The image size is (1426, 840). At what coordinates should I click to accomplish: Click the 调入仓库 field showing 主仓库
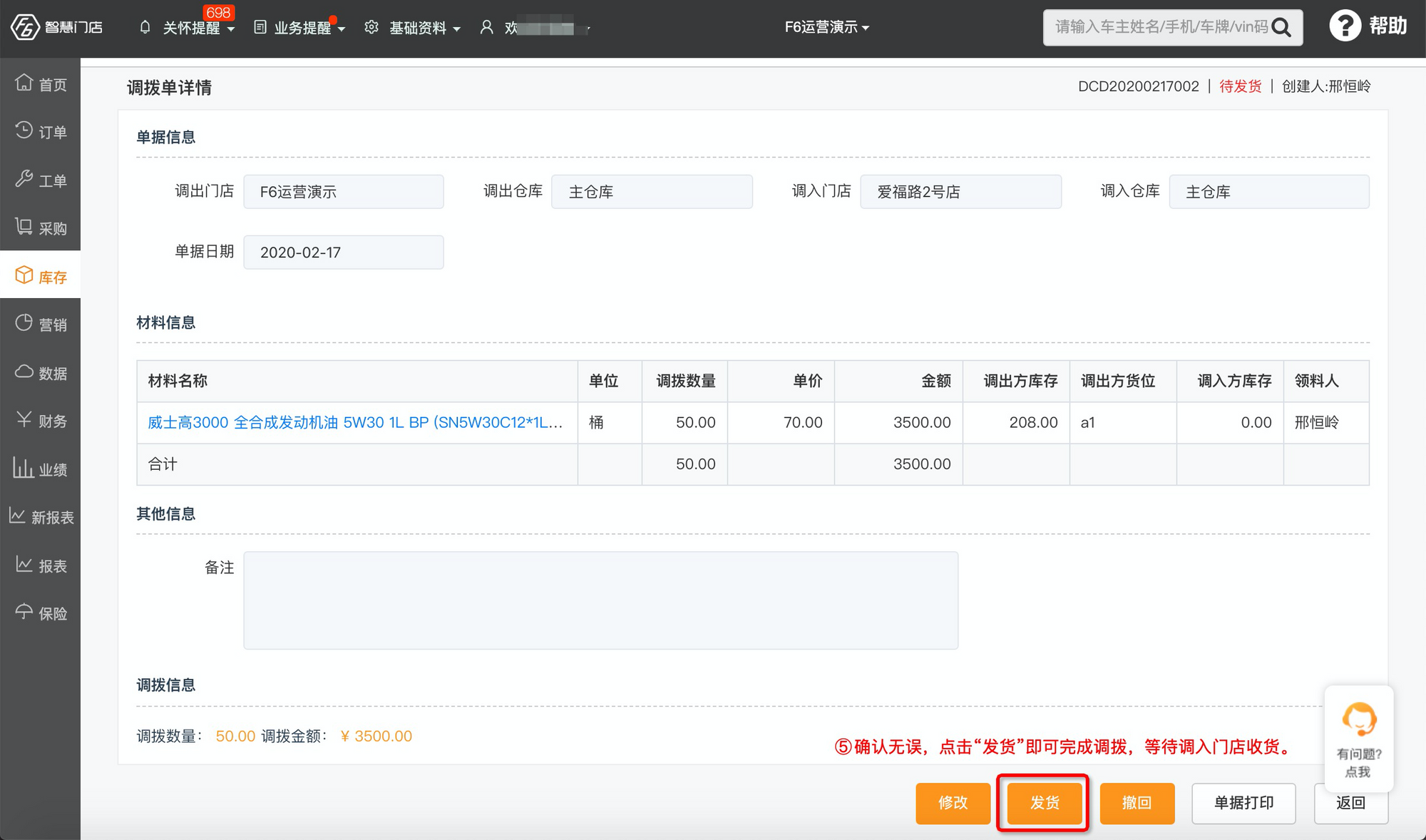click(x=1269, y=191)
